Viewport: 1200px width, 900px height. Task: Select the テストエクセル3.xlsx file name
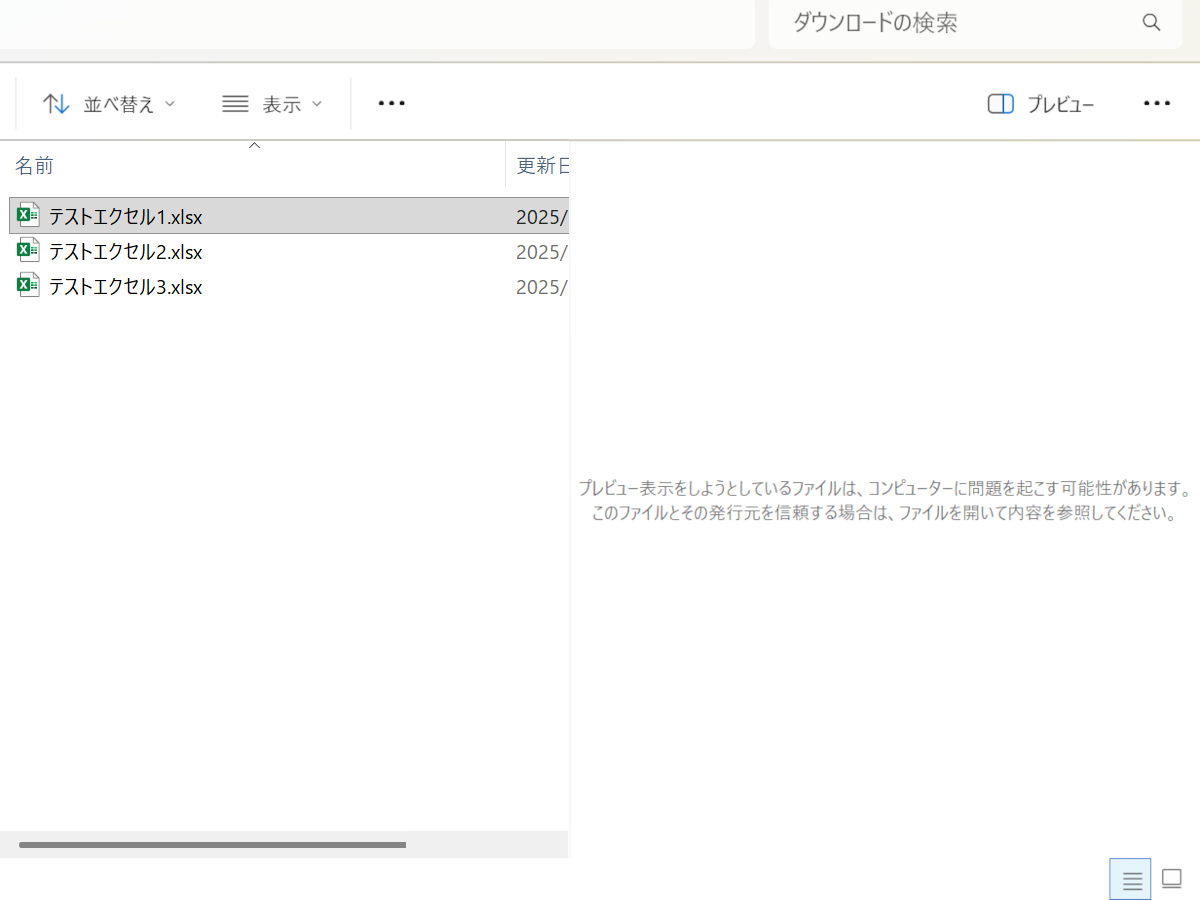[x=125, y=287]
